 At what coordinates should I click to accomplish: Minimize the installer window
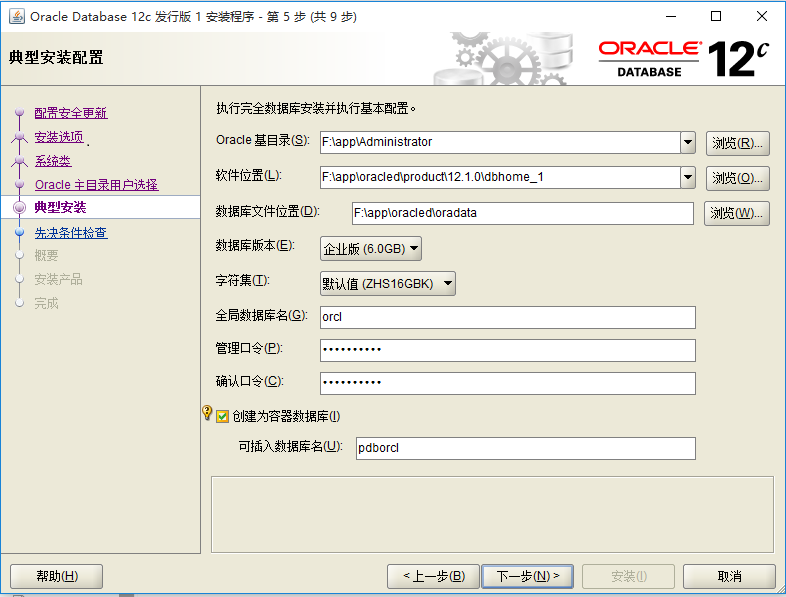[671, 16]
